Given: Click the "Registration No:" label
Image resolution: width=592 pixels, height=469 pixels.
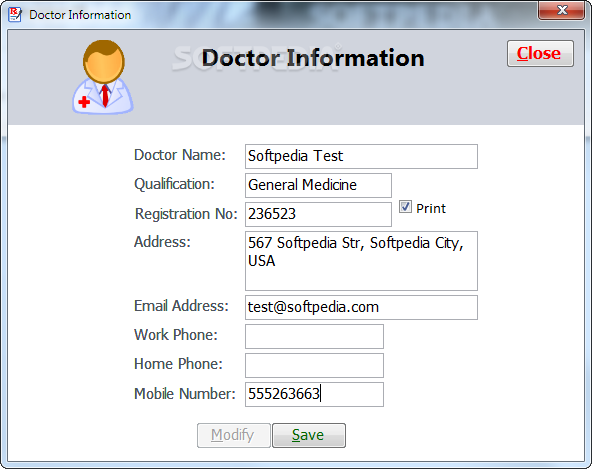Looking at the screenshot, I should click(186, 214).
